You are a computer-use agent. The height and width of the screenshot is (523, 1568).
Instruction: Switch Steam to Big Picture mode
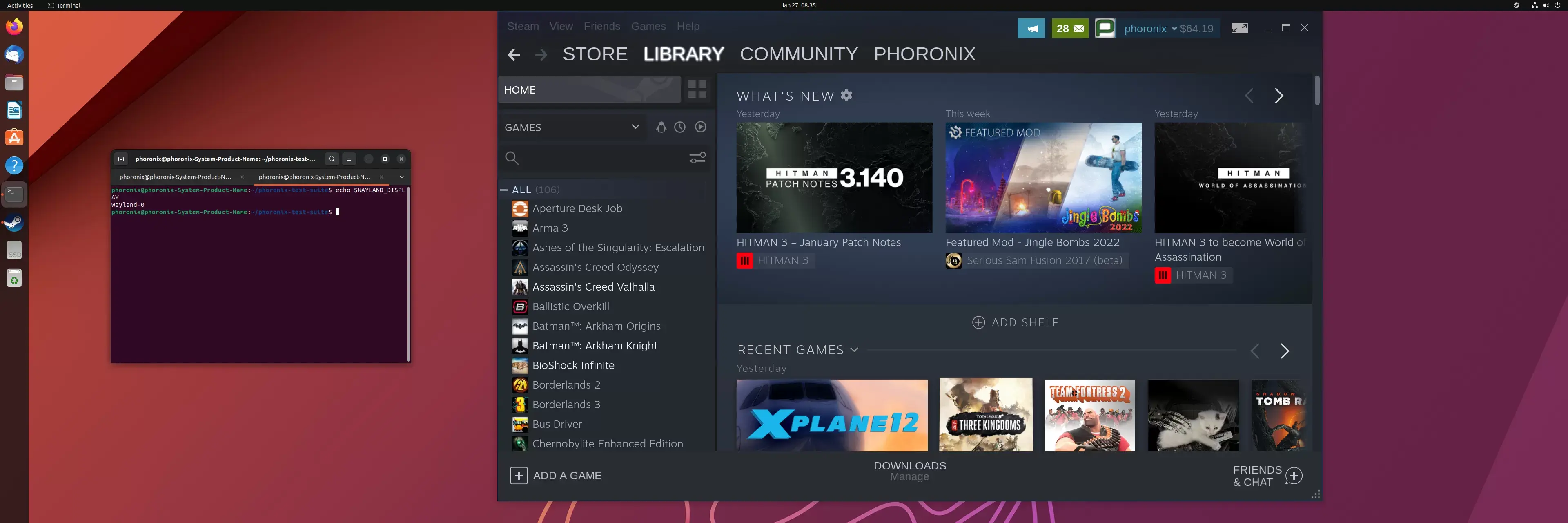[x=1239, y=28]
